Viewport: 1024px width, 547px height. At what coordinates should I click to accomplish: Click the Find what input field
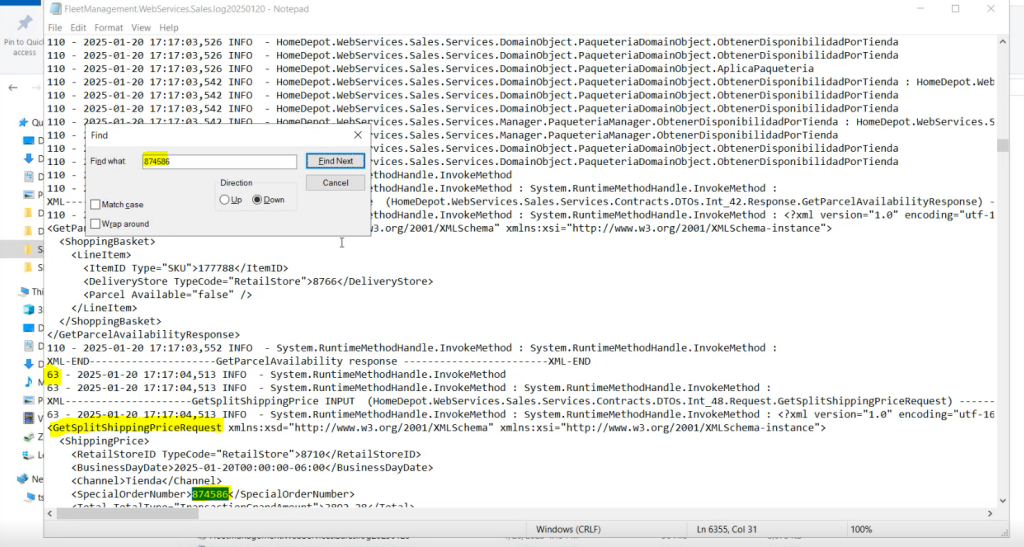[219, 161]
